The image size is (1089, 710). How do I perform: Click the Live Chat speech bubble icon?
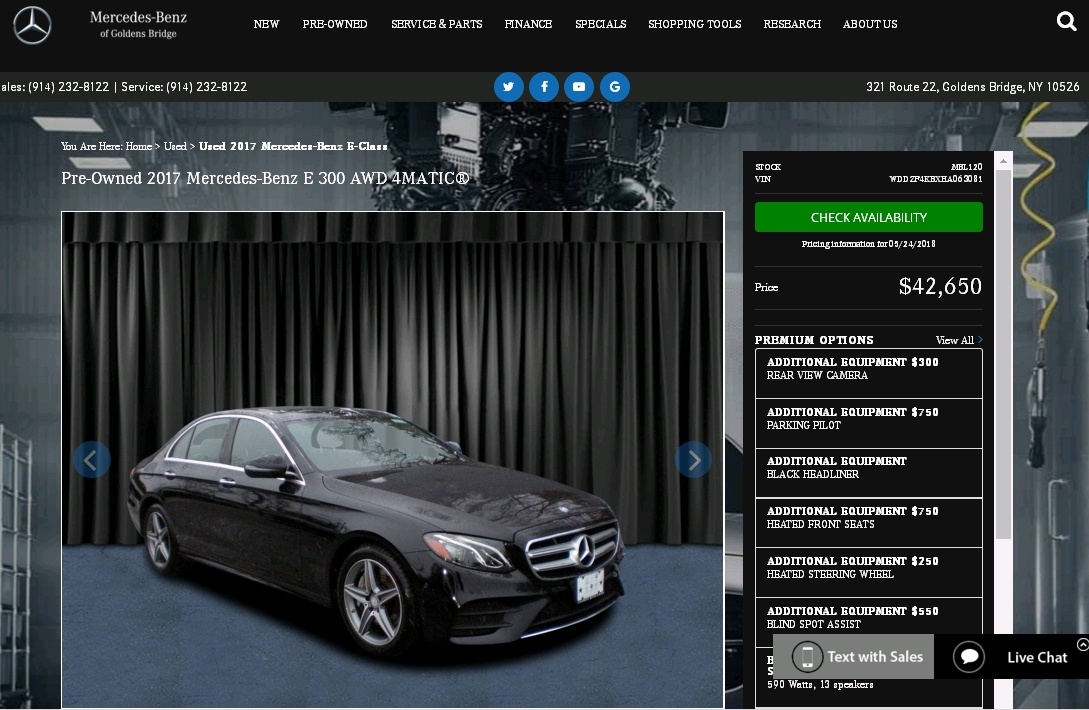coord(969,657)
